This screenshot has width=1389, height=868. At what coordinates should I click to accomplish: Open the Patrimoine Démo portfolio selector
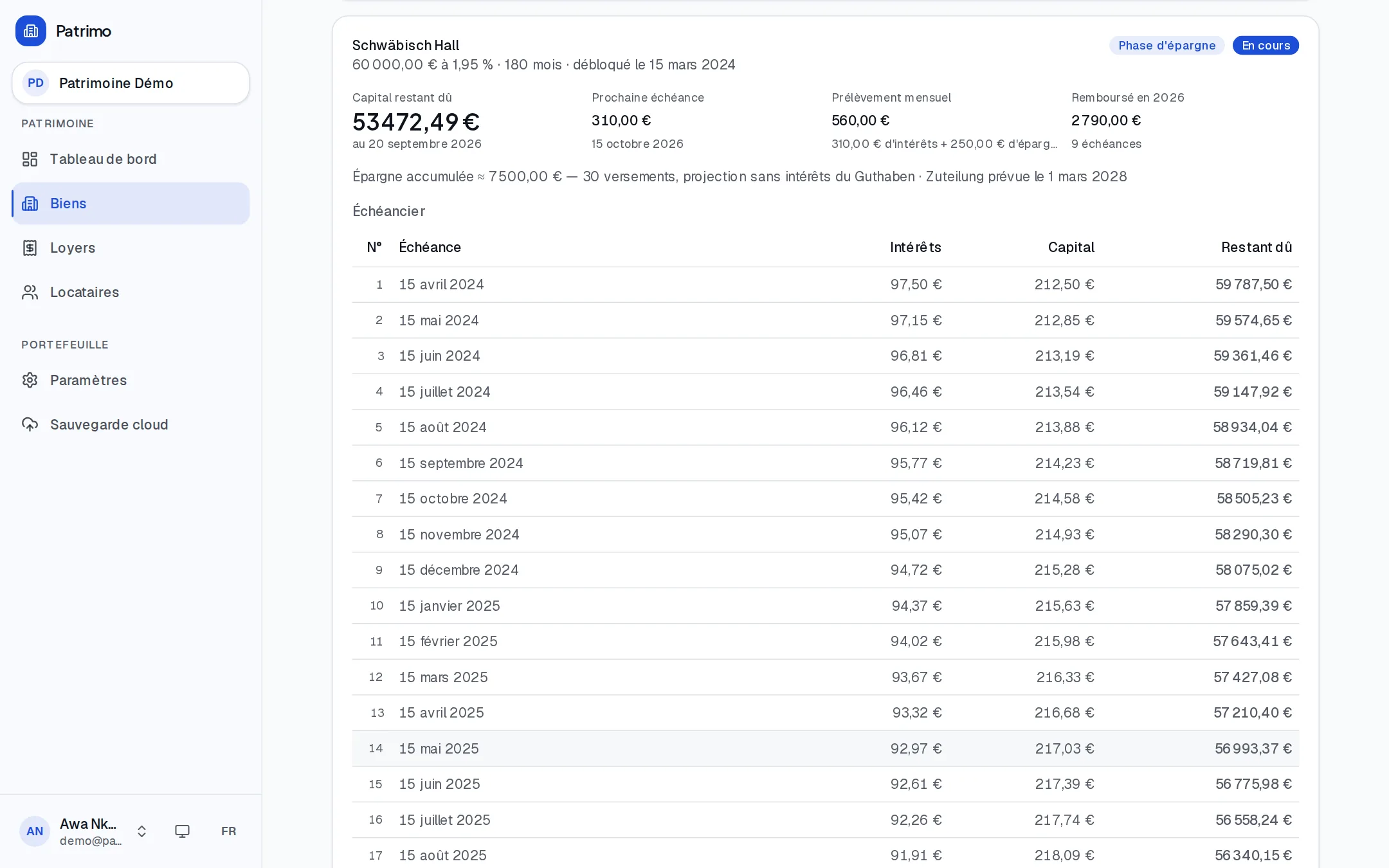click(131, 83)
